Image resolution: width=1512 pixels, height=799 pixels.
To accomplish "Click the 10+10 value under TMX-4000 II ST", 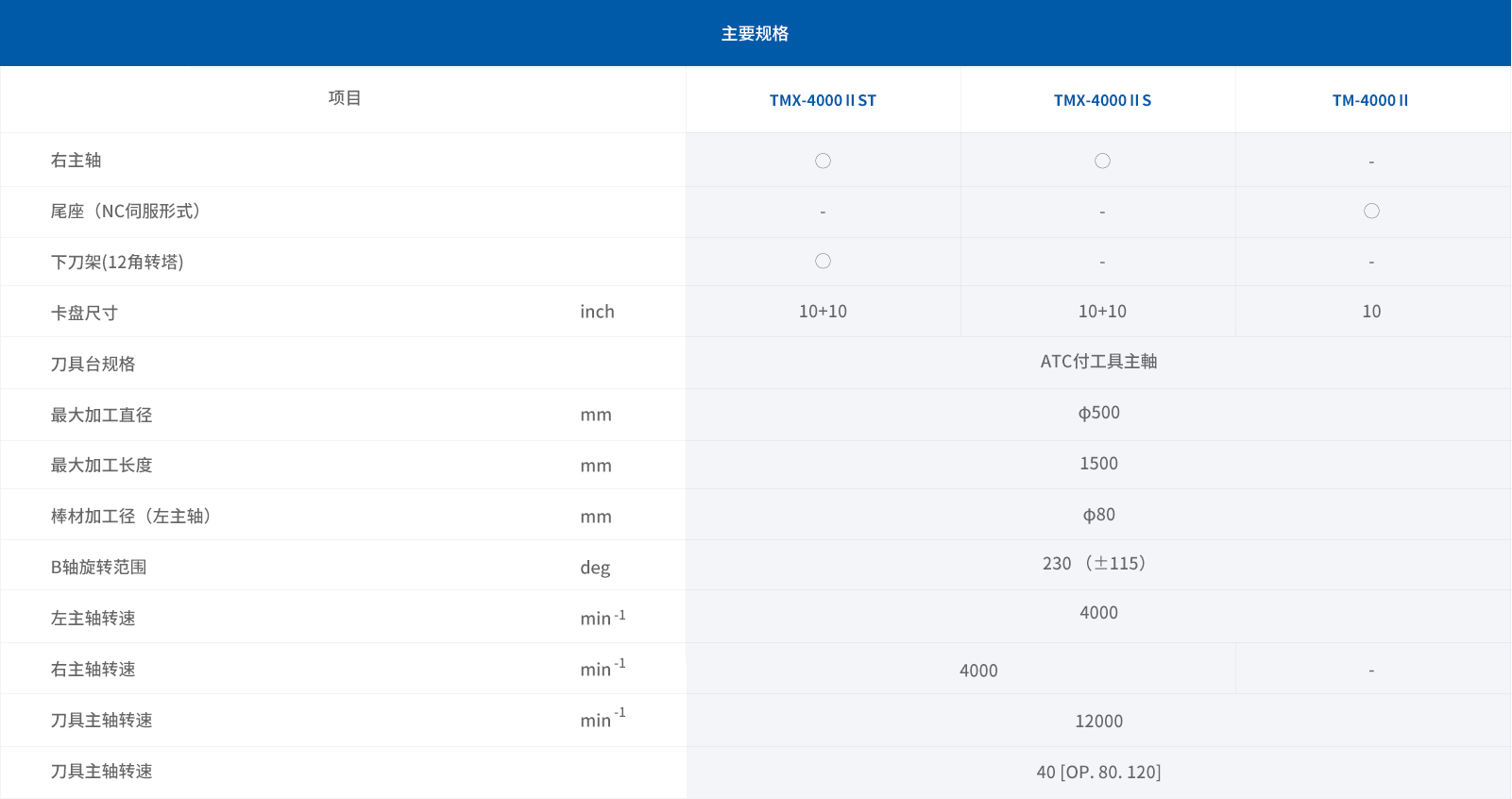I will [x=823, y=312].
